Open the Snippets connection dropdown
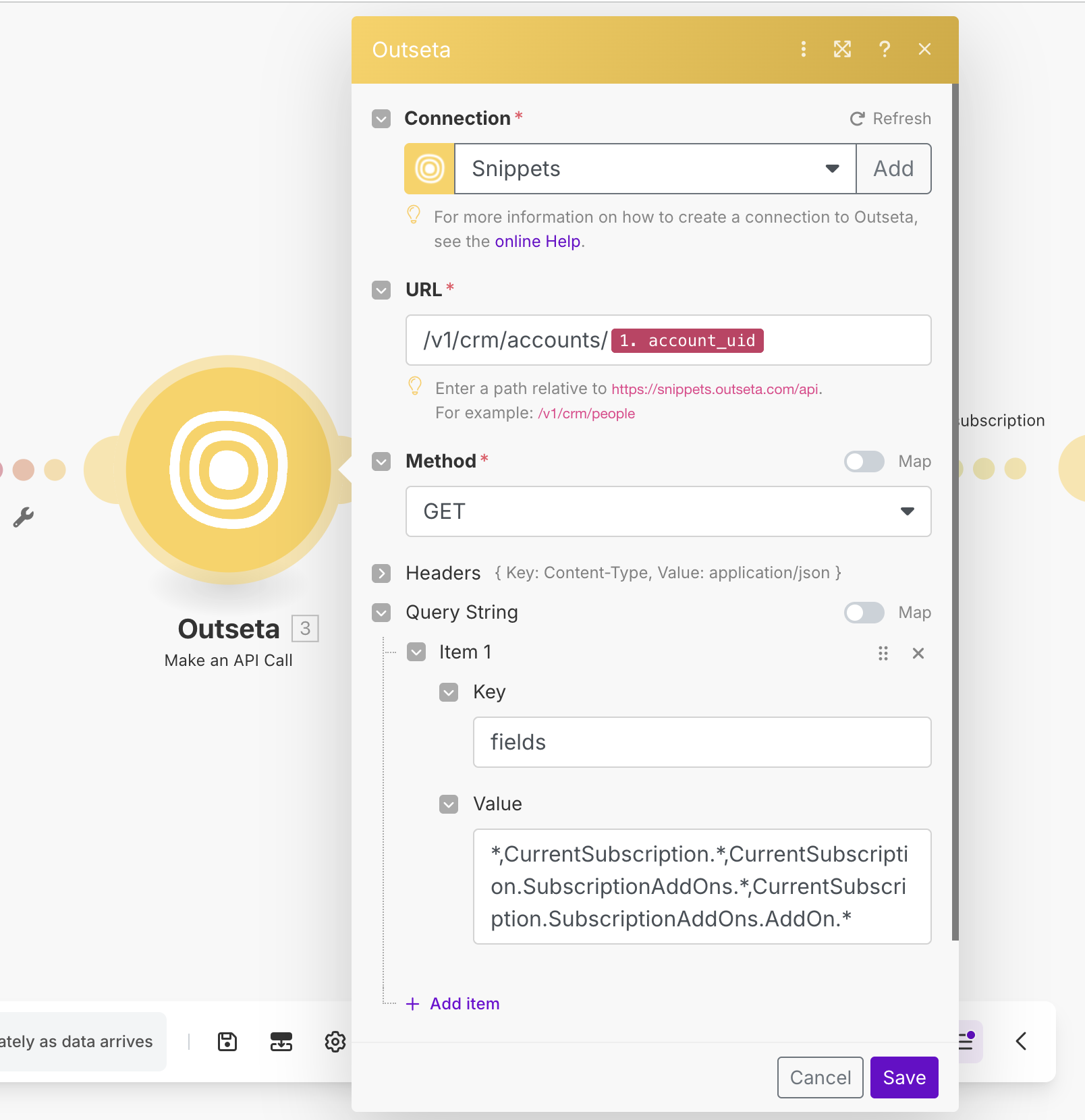Viewport: 1085px width, 1120px height. click(x=655, y=169)
